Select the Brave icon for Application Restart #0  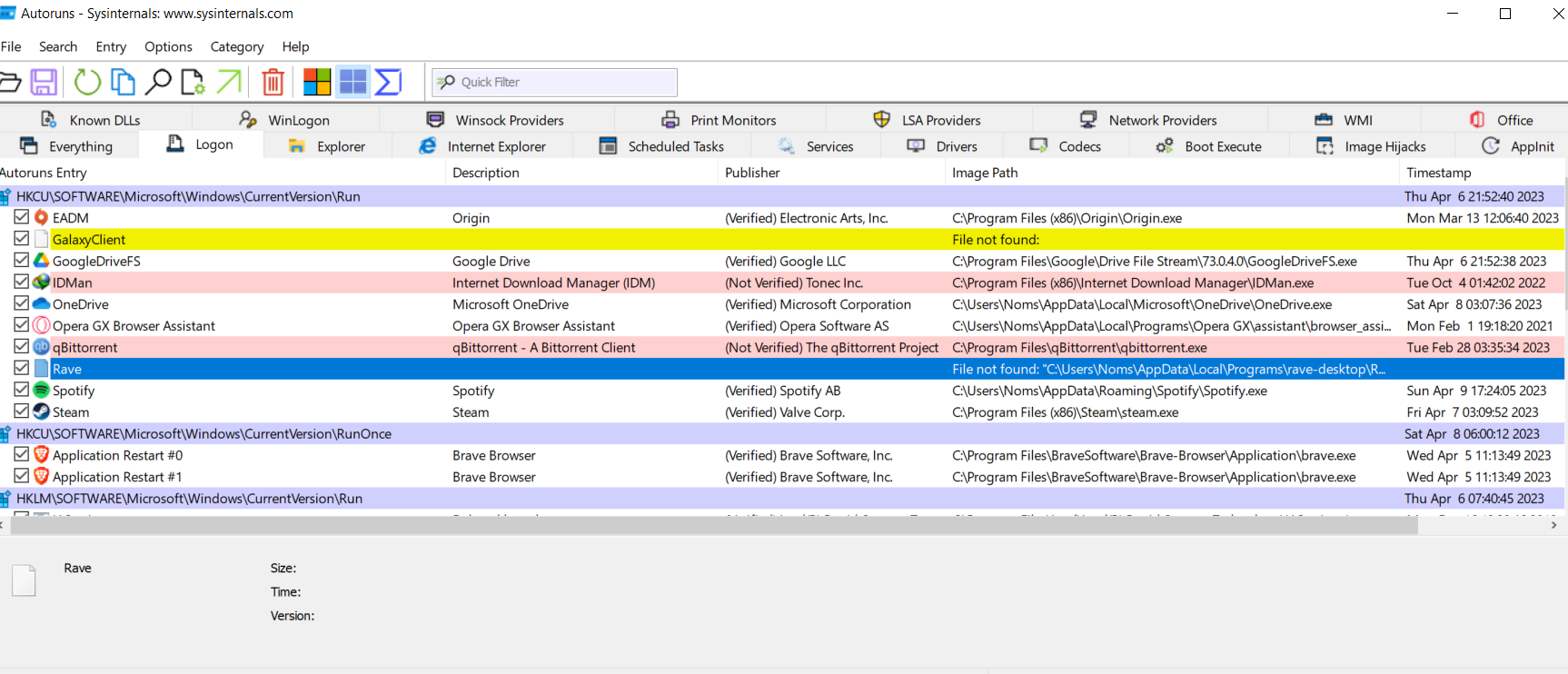[41, 455]
